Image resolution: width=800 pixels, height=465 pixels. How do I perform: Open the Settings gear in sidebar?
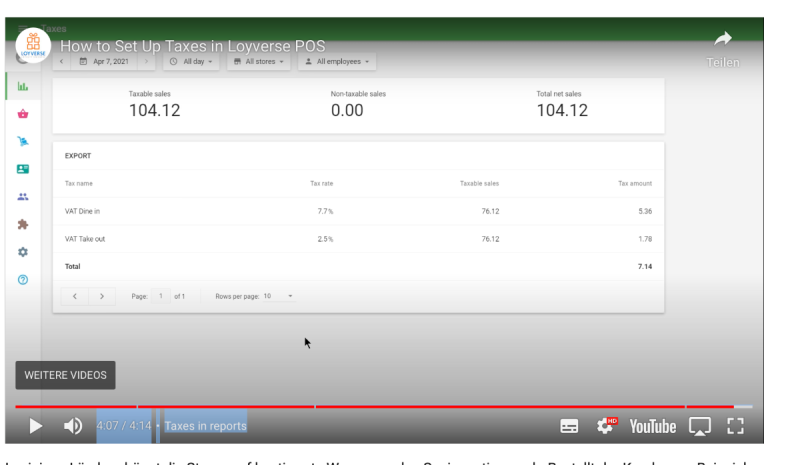coord(23,252)
